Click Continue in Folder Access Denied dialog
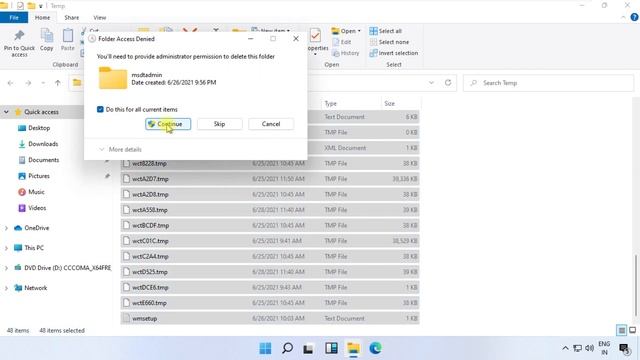Image resolution: width=640 pixels, height=360 pixels. (x=168, y=124)
